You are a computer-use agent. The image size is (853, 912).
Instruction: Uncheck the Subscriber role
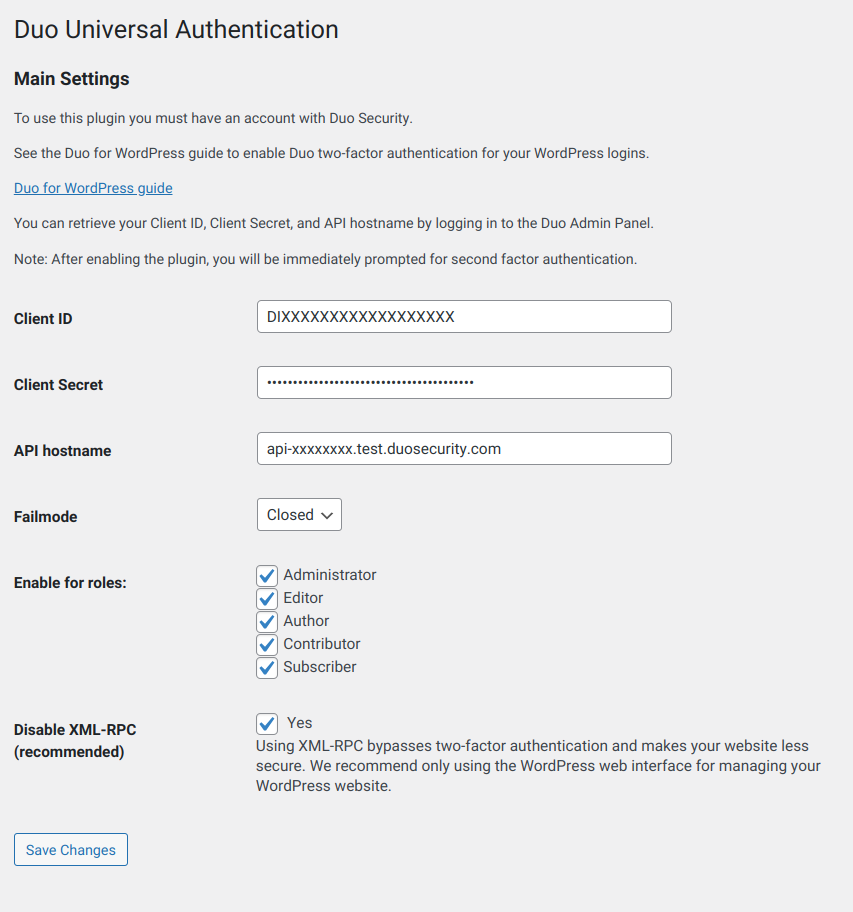tap(266, 667)
